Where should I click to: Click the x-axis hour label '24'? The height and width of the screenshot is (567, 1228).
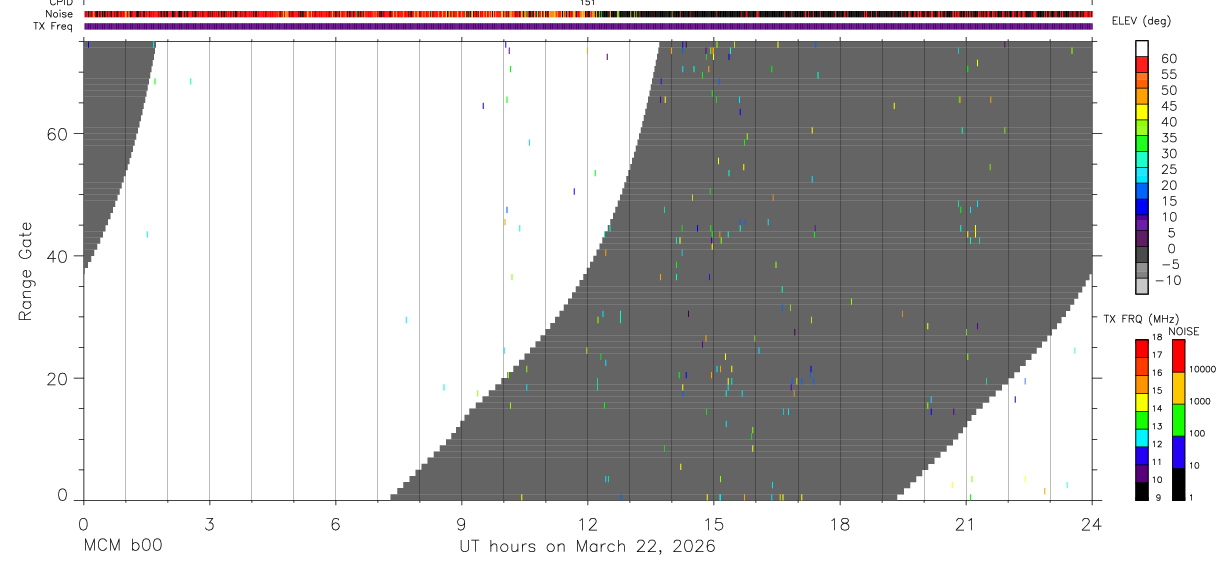(x=1091, y=524)
